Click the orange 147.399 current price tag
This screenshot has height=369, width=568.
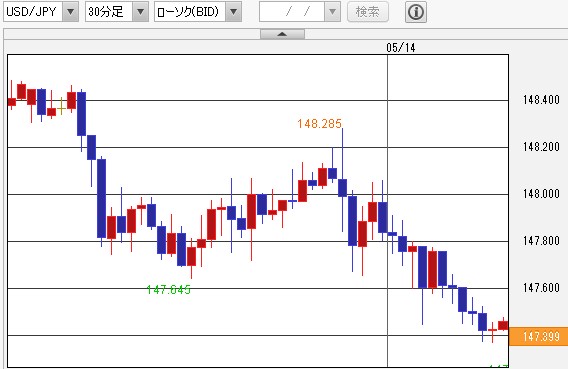tap(539, 337)
